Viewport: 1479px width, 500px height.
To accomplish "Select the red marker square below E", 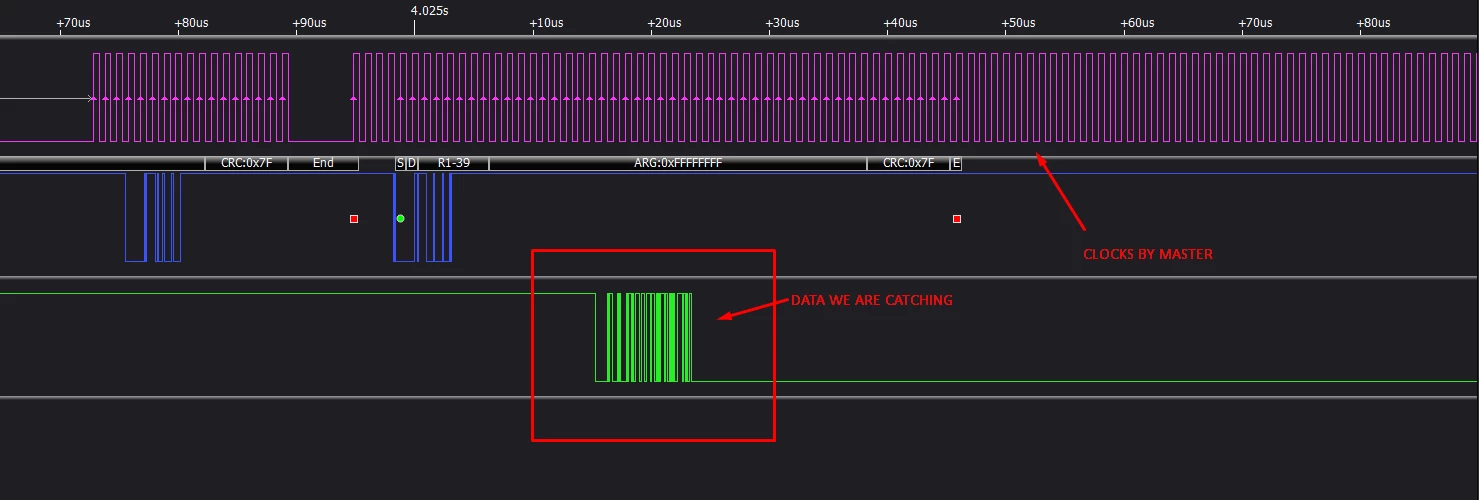I will click(x=957, y=218).
